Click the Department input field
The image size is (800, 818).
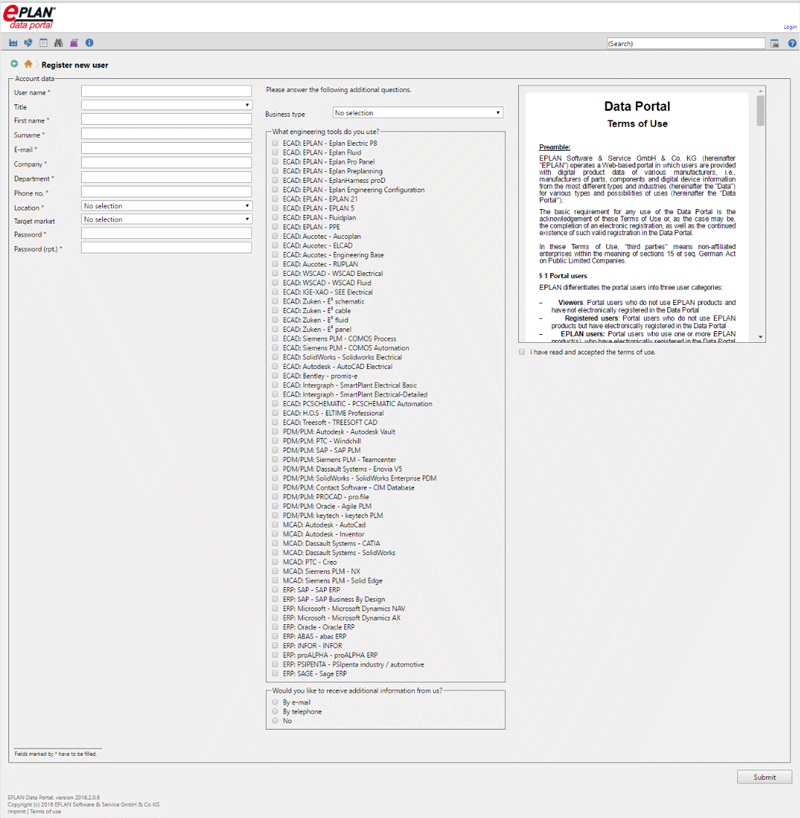point(166,178)
